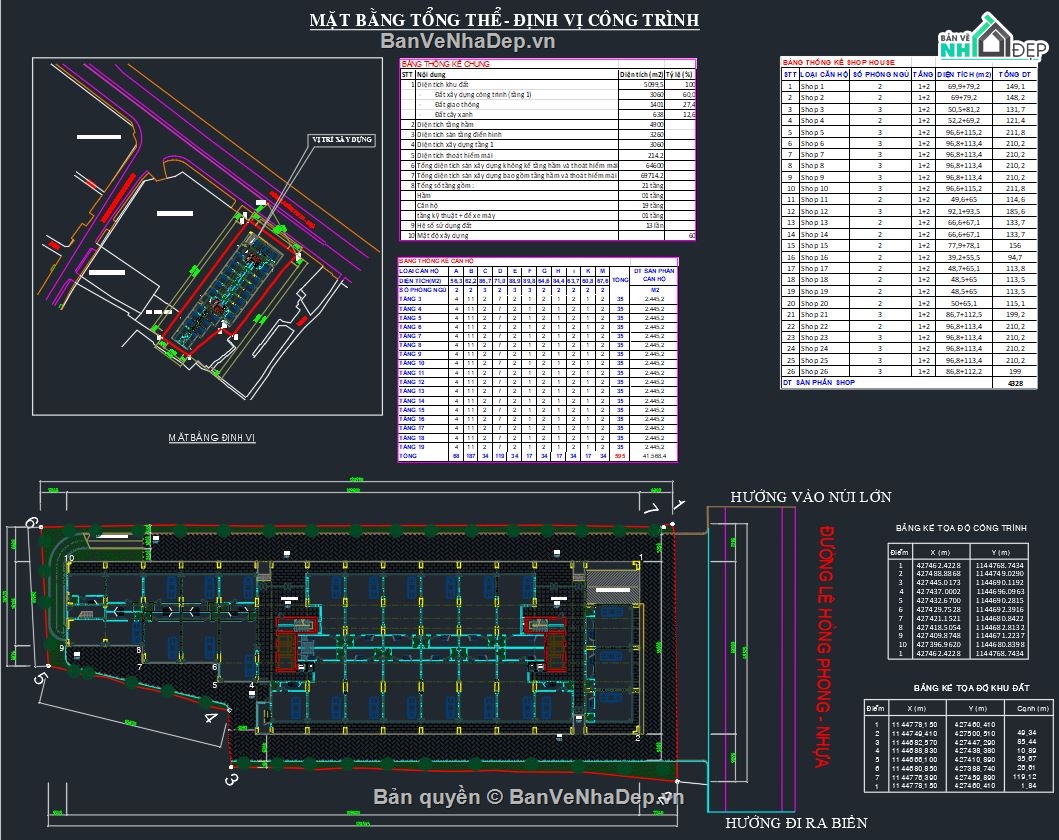Click the 'VỊ TRÍ XÂY DỰNG' callout label
The width and height of the screenshot is (1059, 840).
(x=339, y=138)
